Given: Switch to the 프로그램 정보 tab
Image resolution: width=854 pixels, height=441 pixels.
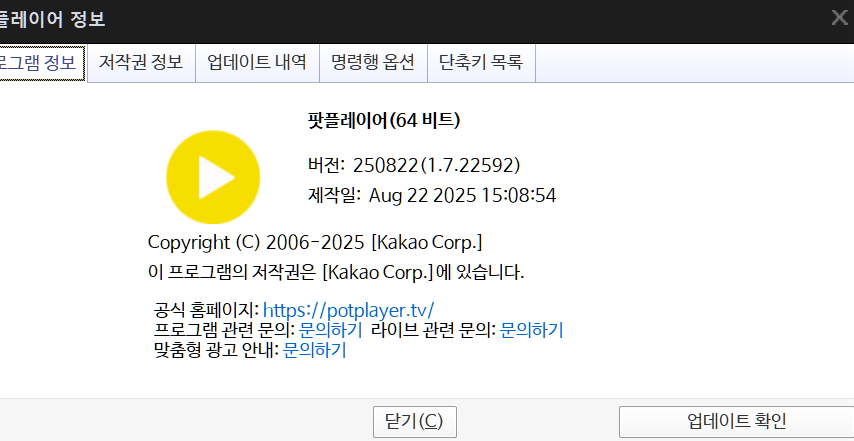Looking at the screenshot, I should pyautogui.click(x=43, y=63).
